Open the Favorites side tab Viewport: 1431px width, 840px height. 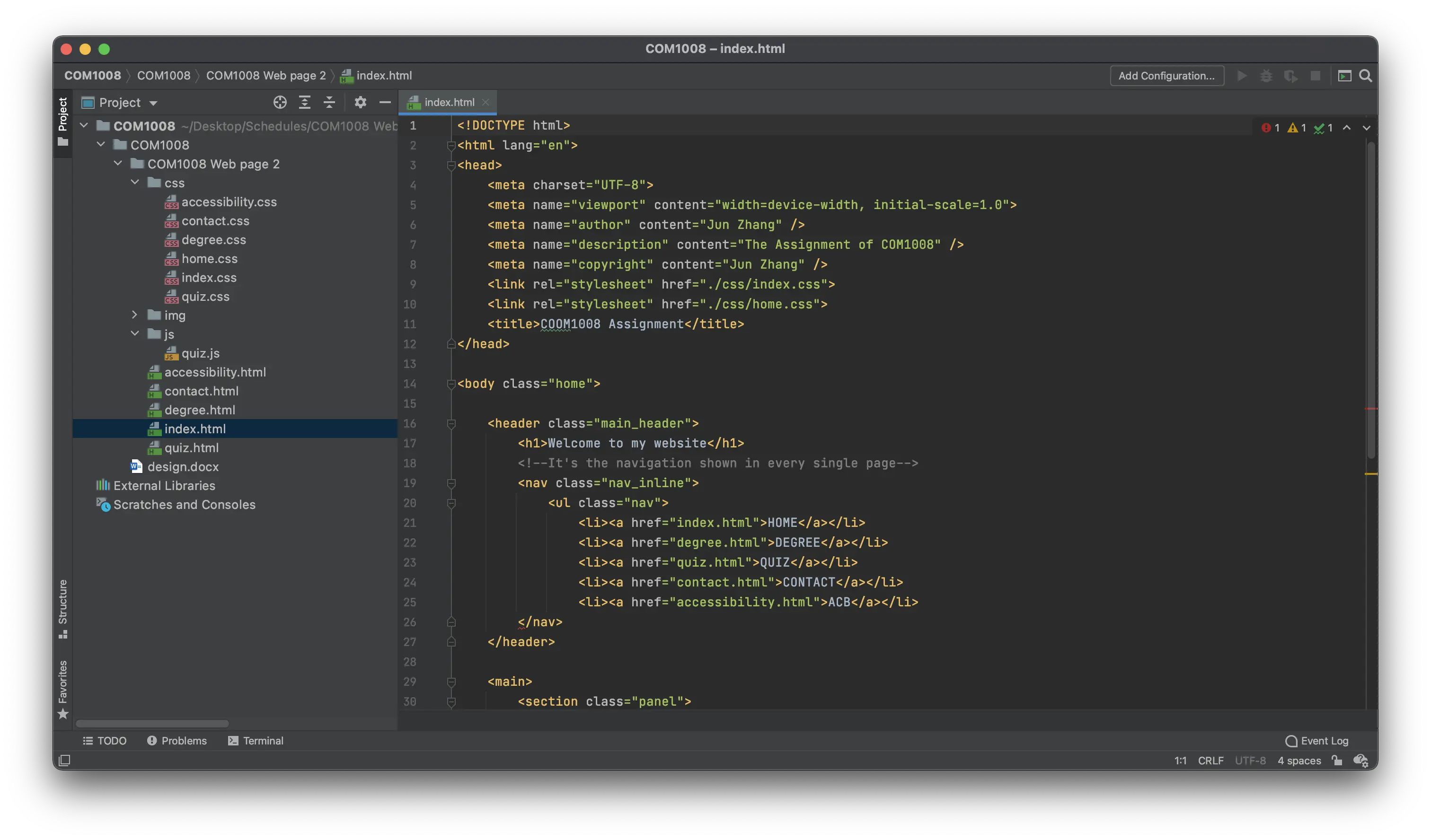(62, 689)
